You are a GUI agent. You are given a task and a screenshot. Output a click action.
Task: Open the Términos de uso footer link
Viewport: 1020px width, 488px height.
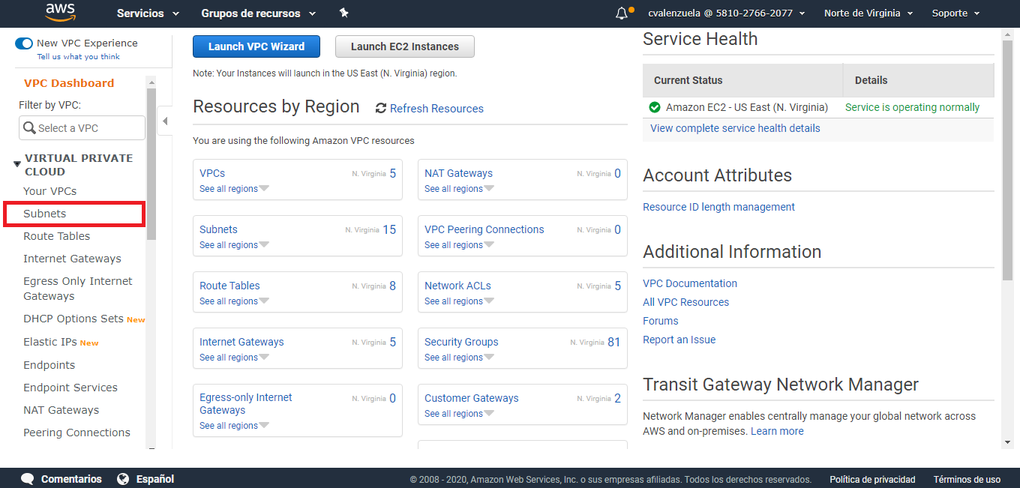tap(967, 480)
